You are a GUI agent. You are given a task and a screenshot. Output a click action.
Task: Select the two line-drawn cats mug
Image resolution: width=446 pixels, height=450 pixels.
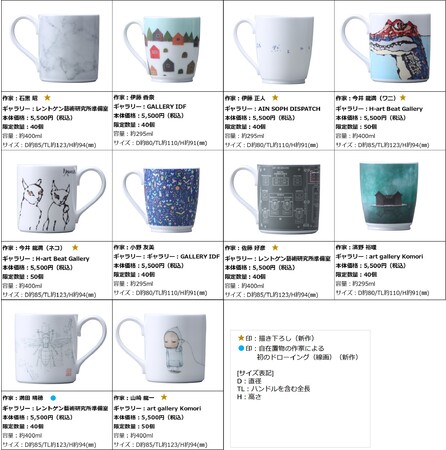click(61, 199)
